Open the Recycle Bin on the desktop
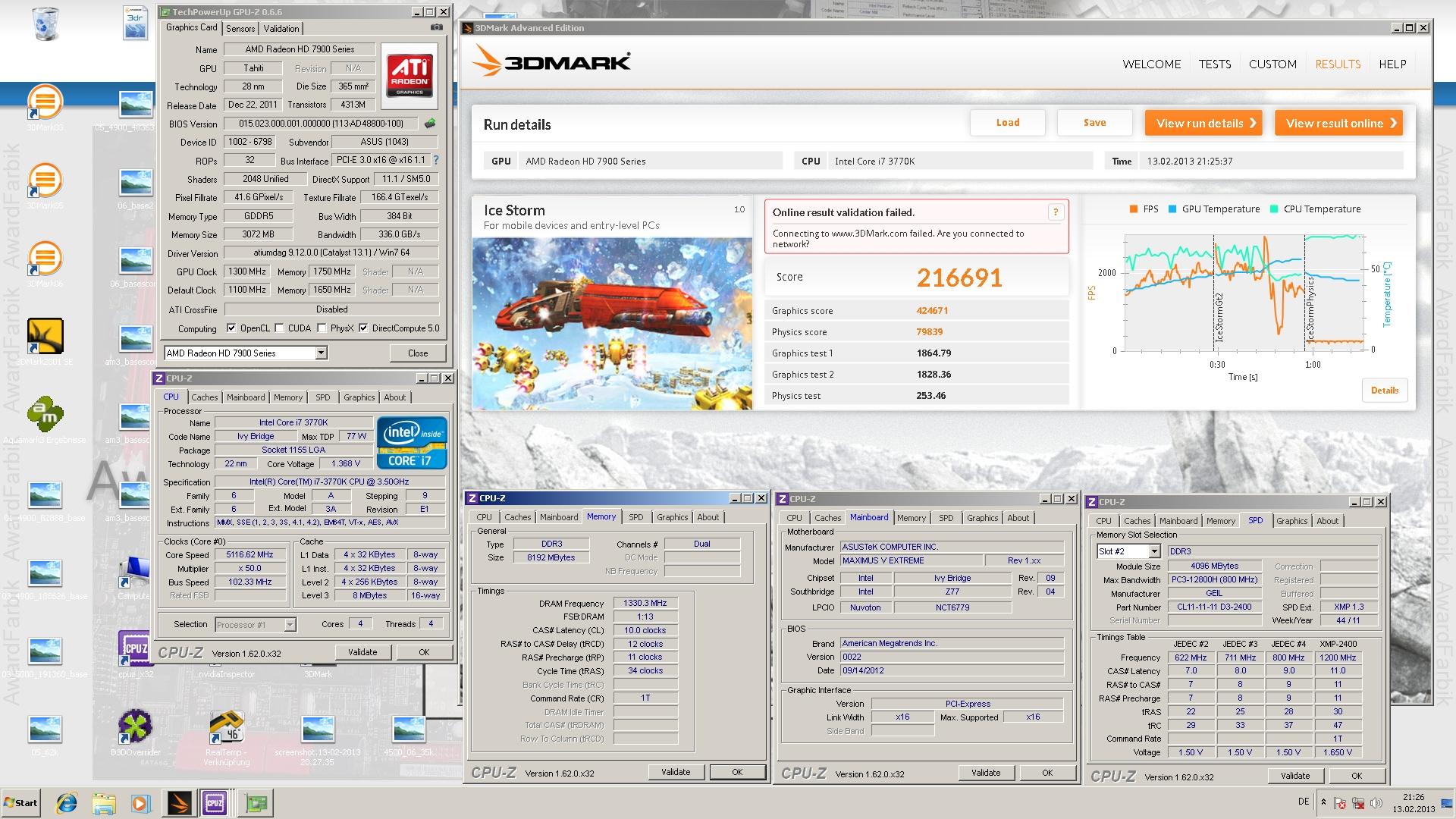Screen dimensions: 1456x819 click(46, 24)
